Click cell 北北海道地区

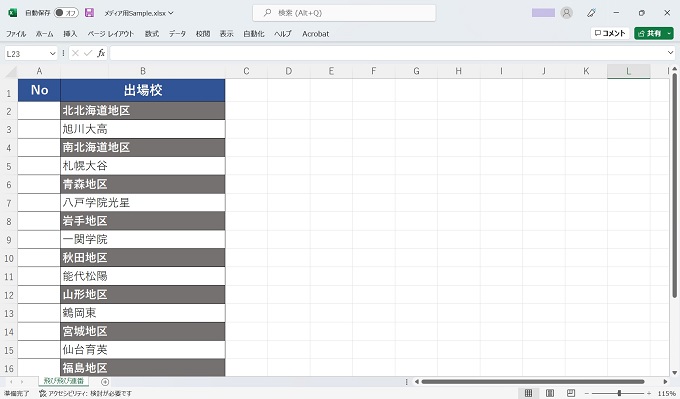143,111
